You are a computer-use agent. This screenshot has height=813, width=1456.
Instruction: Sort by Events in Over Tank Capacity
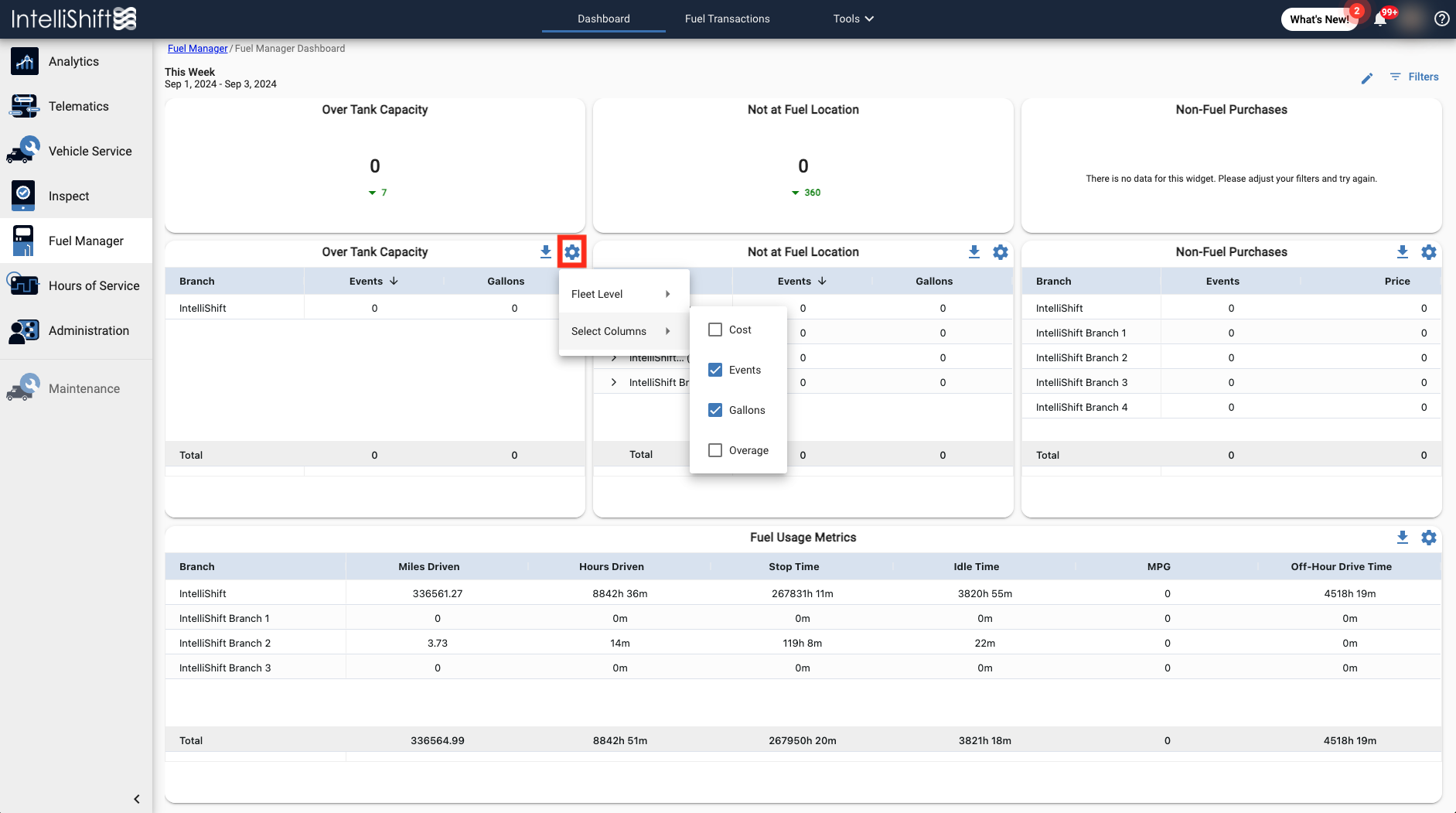[374, 281]
